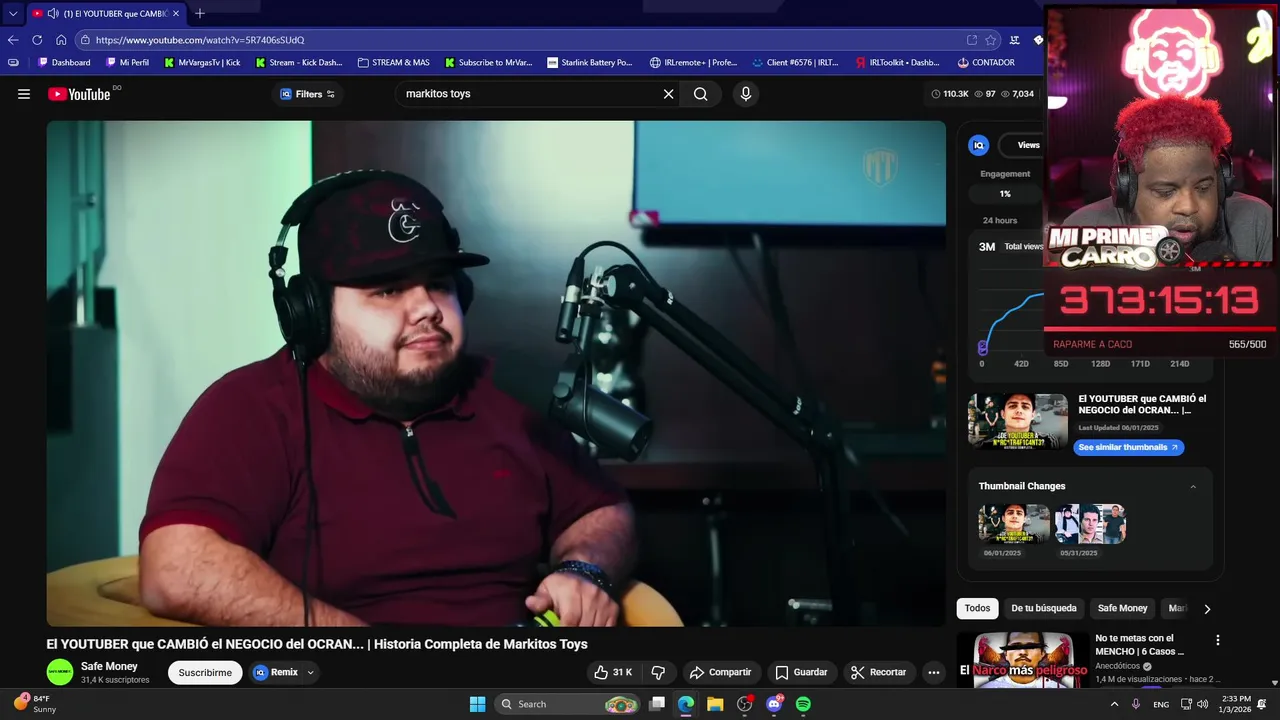Viewport: 1280px width, 720px height.
Task: Open the Safe Money channel name link
Action: [109, 666]
